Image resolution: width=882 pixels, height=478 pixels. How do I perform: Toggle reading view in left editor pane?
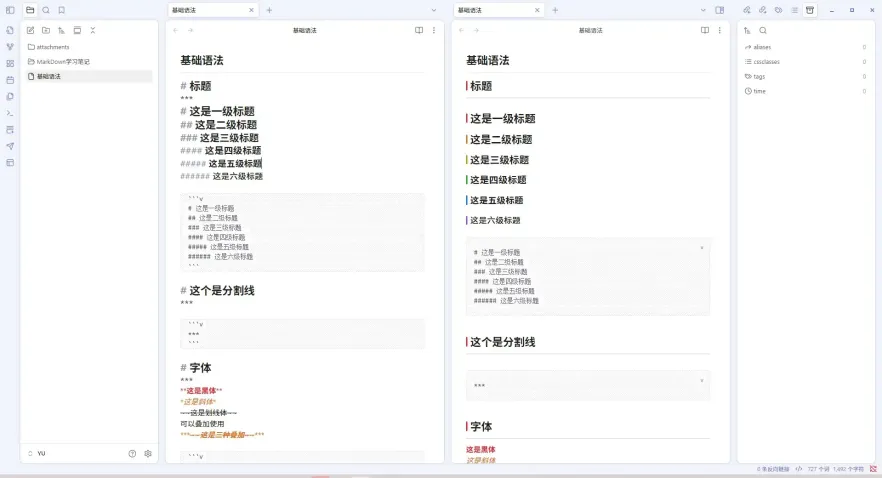[x=419, y=30]
